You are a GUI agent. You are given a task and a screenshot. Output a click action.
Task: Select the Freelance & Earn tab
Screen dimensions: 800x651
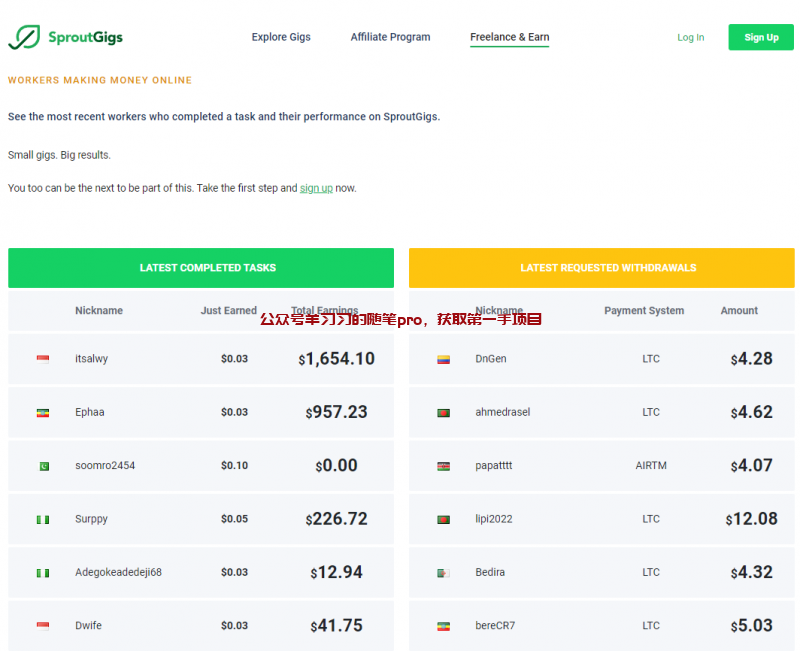click(x=509, y=37)
